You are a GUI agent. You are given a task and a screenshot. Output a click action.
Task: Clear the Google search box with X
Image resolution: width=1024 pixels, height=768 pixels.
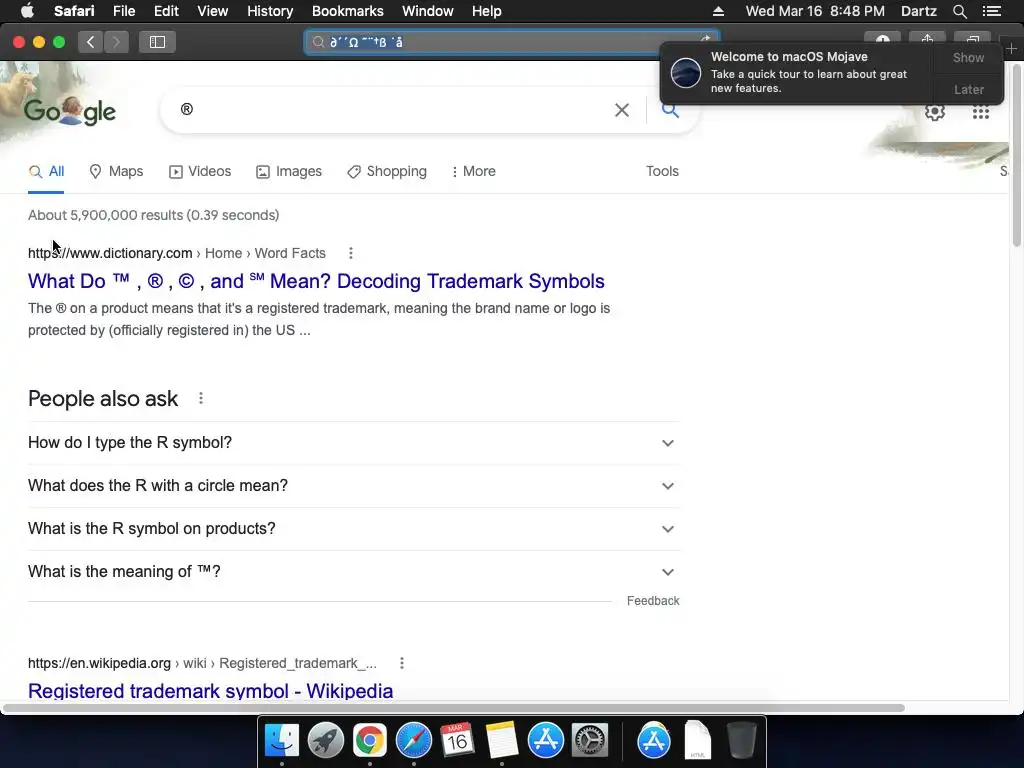(x=622, y=110)
